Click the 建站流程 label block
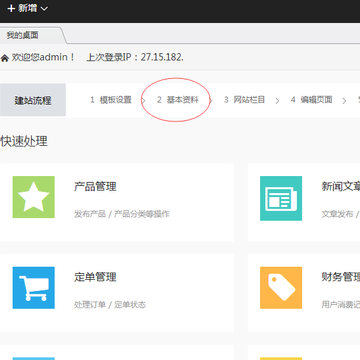This screenshot has height=360, width=360. [33, 100]
